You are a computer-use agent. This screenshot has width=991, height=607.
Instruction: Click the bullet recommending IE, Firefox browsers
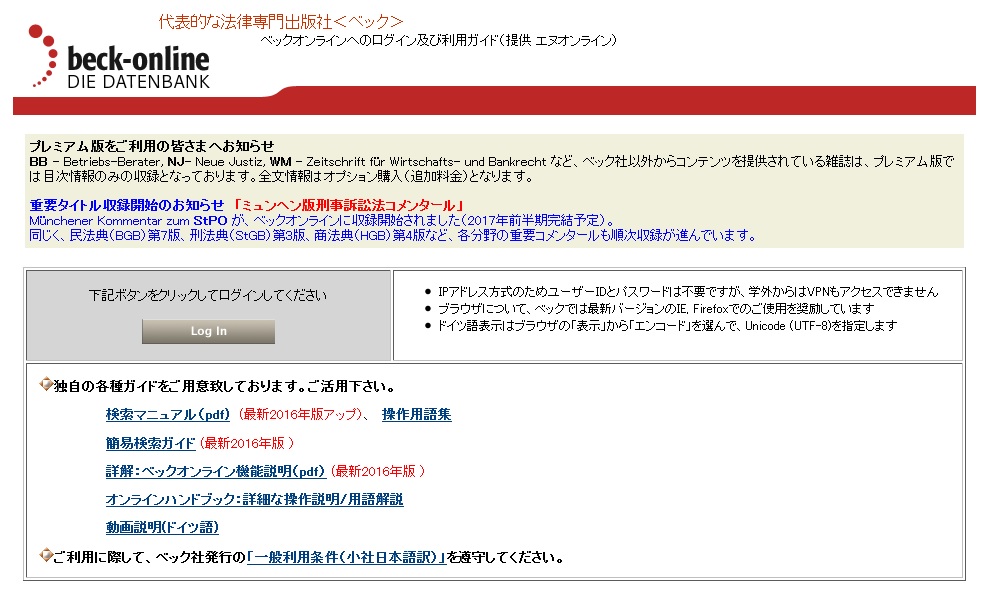click(656, 309)
